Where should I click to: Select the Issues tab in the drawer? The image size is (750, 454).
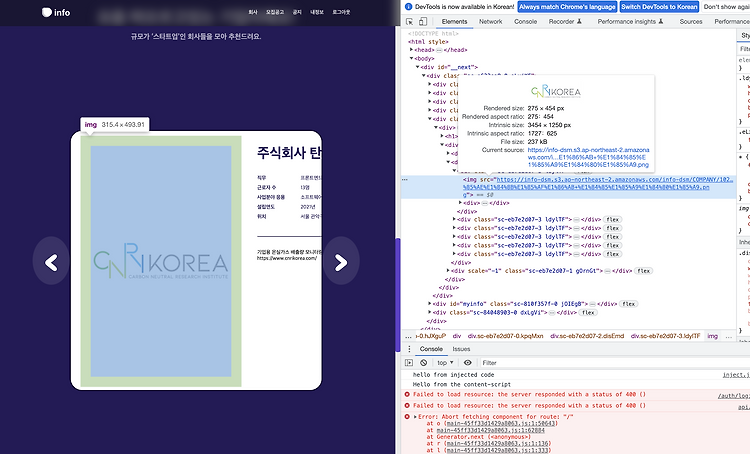tap(461, 349)
